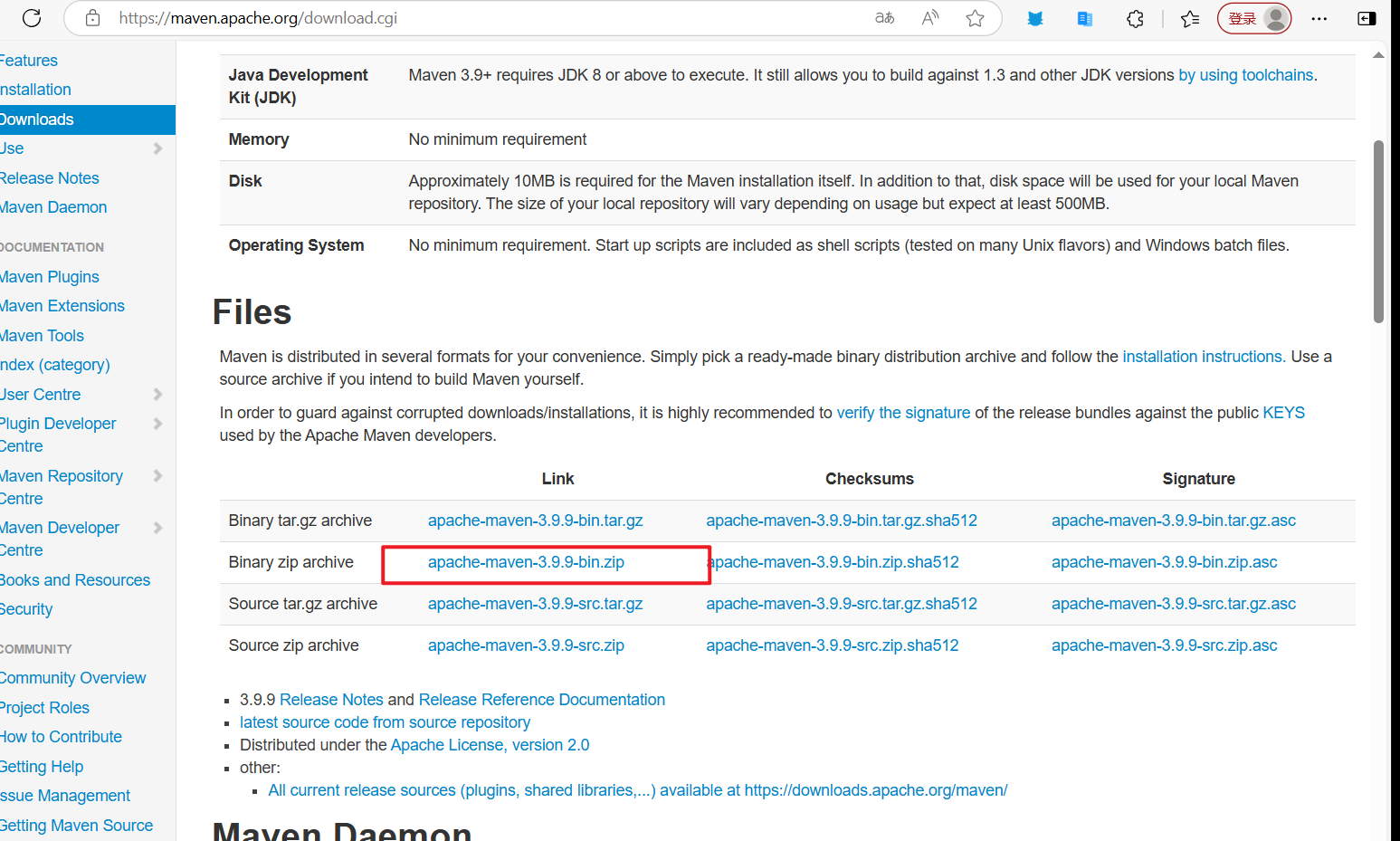Click the page vertical scrollbar thumb
The image size is (1400, 841).
pyautogui.click(x=1378, y=232)
